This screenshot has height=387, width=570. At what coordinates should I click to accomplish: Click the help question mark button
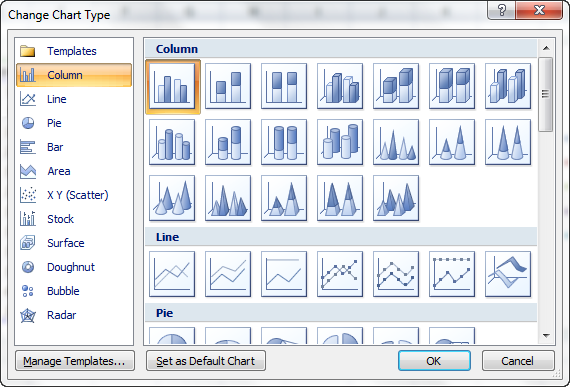(x=501, y=10)
